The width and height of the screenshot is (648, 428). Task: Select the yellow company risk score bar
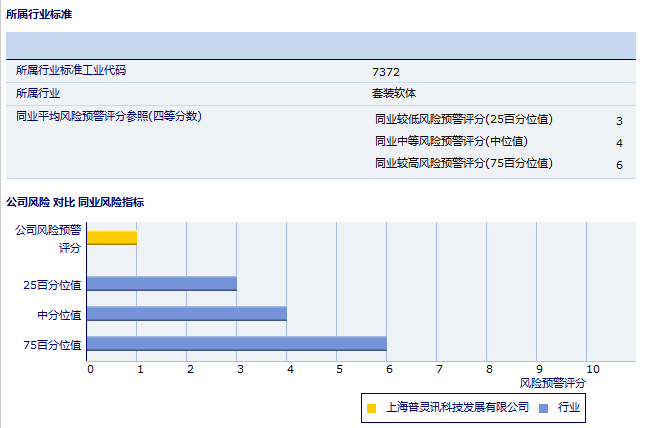(112, 237)
